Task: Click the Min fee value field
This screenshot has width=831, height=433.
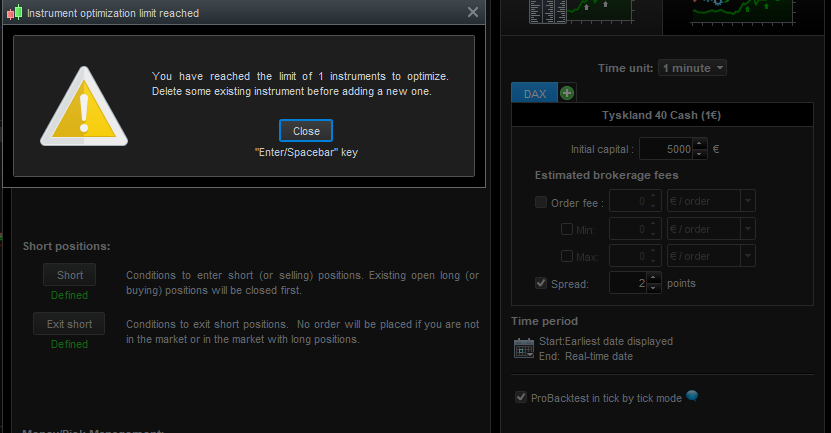Action: (629, 228)
